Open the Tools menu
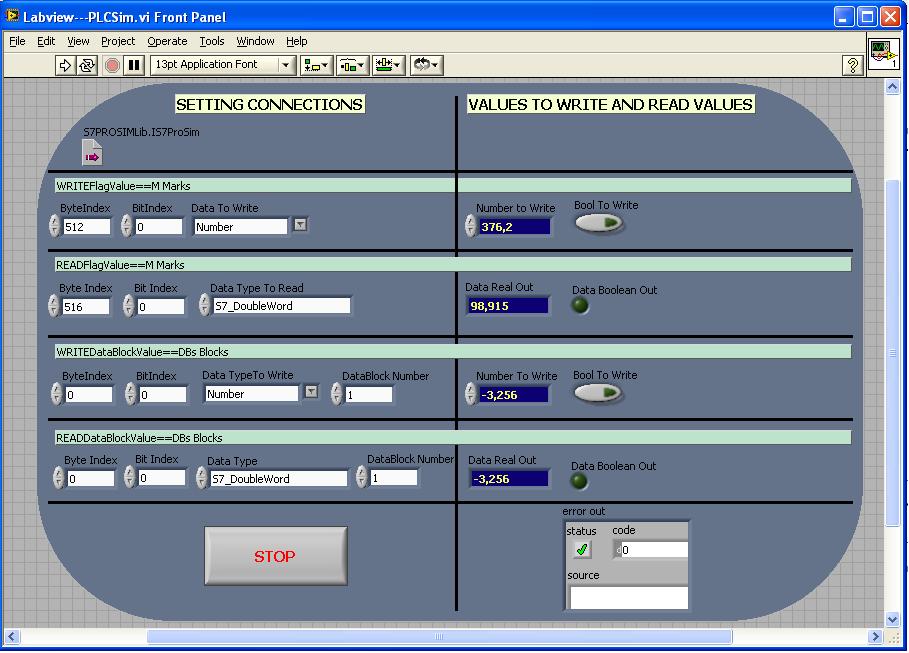 pyautogui.click(x=212, y=41)
